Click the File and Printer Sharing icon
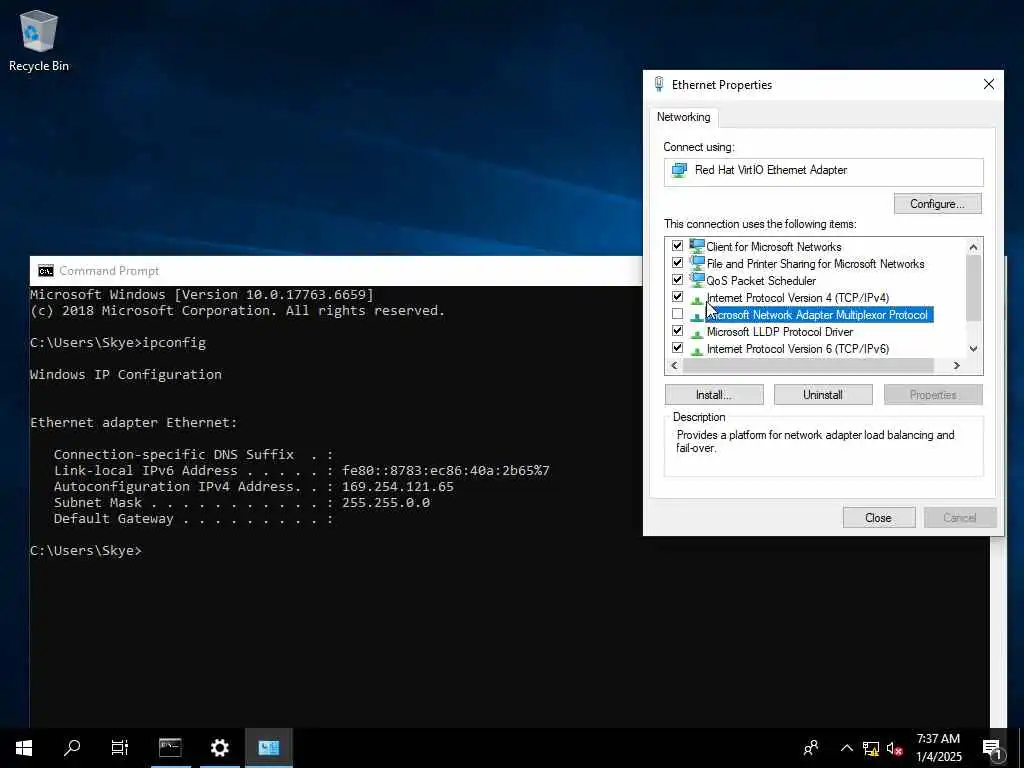1024x768 pixels. 697,263
